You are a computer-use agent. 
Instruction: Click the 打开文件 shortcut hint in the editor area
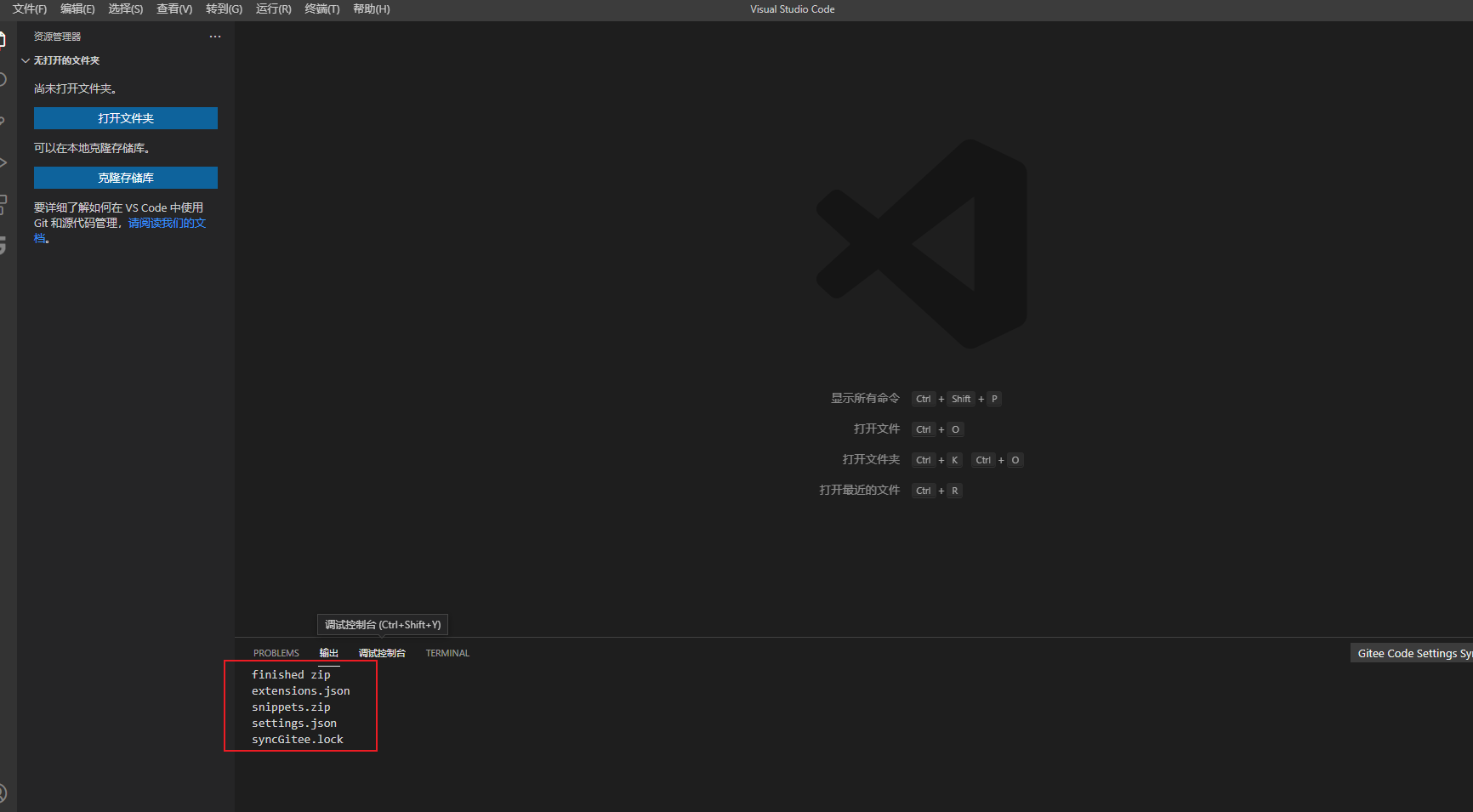pos(877,429)
